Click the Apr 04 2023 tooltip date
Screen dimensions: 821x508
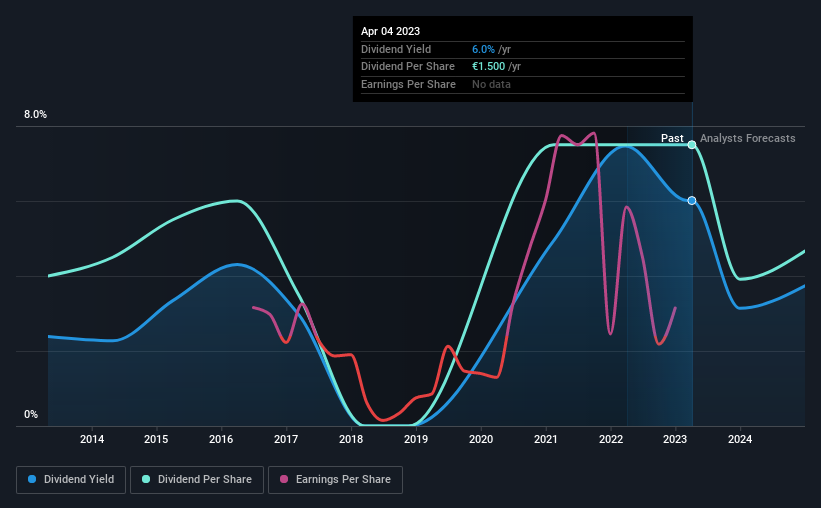390,31
